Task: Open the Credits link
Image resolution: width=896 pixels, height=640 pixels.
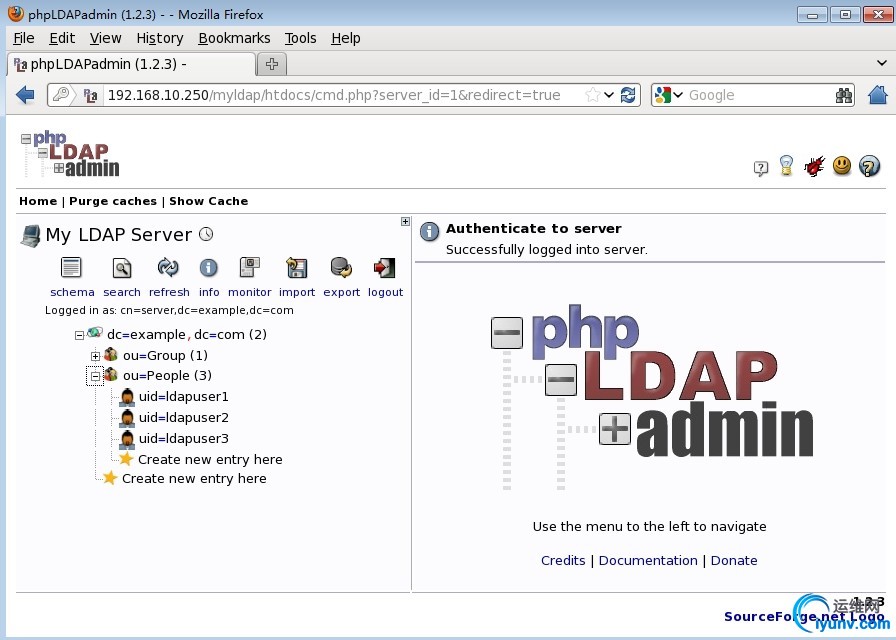Action: [563, 561]
